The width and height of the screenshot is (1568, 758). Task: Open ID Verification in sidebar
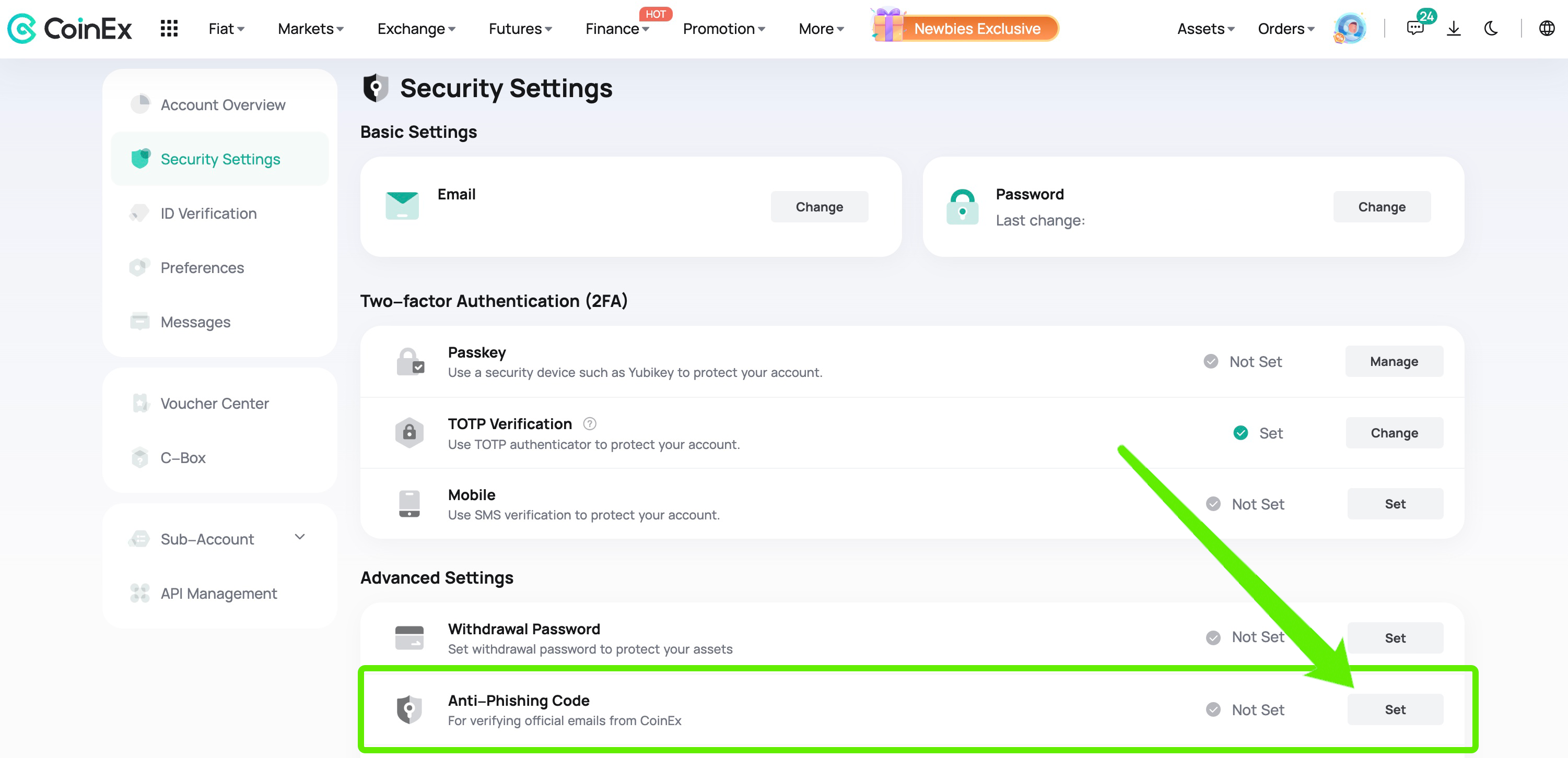pyautogui.click(x=220, y=214)
